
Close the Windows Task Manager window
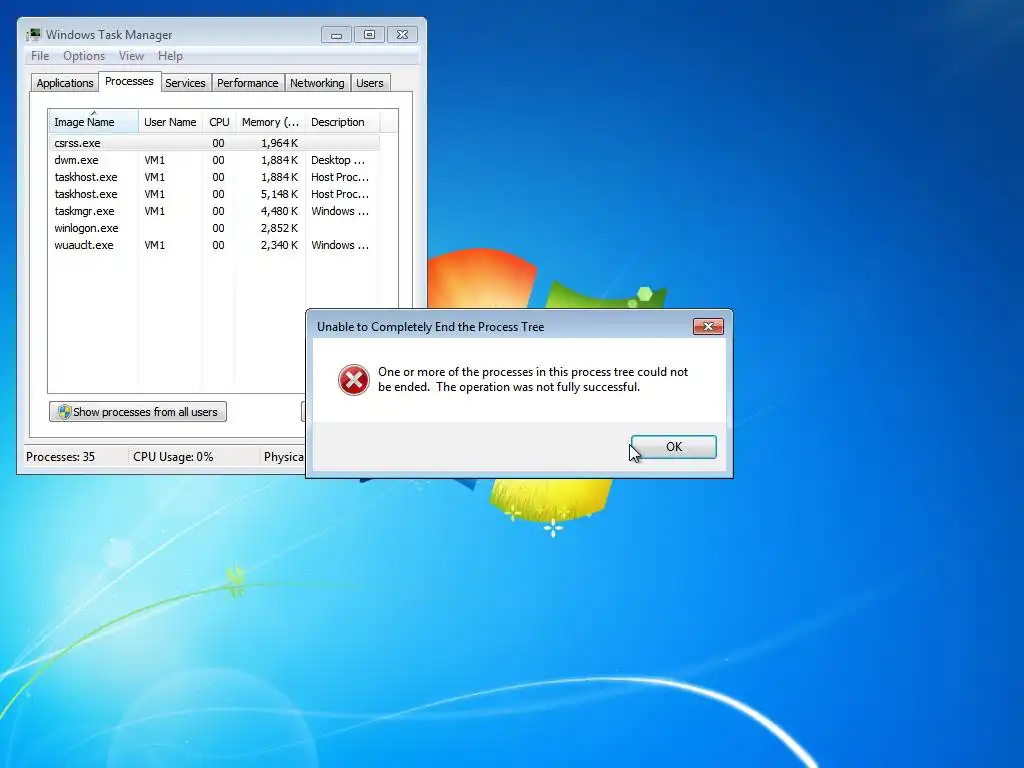[x=402, y=35]
